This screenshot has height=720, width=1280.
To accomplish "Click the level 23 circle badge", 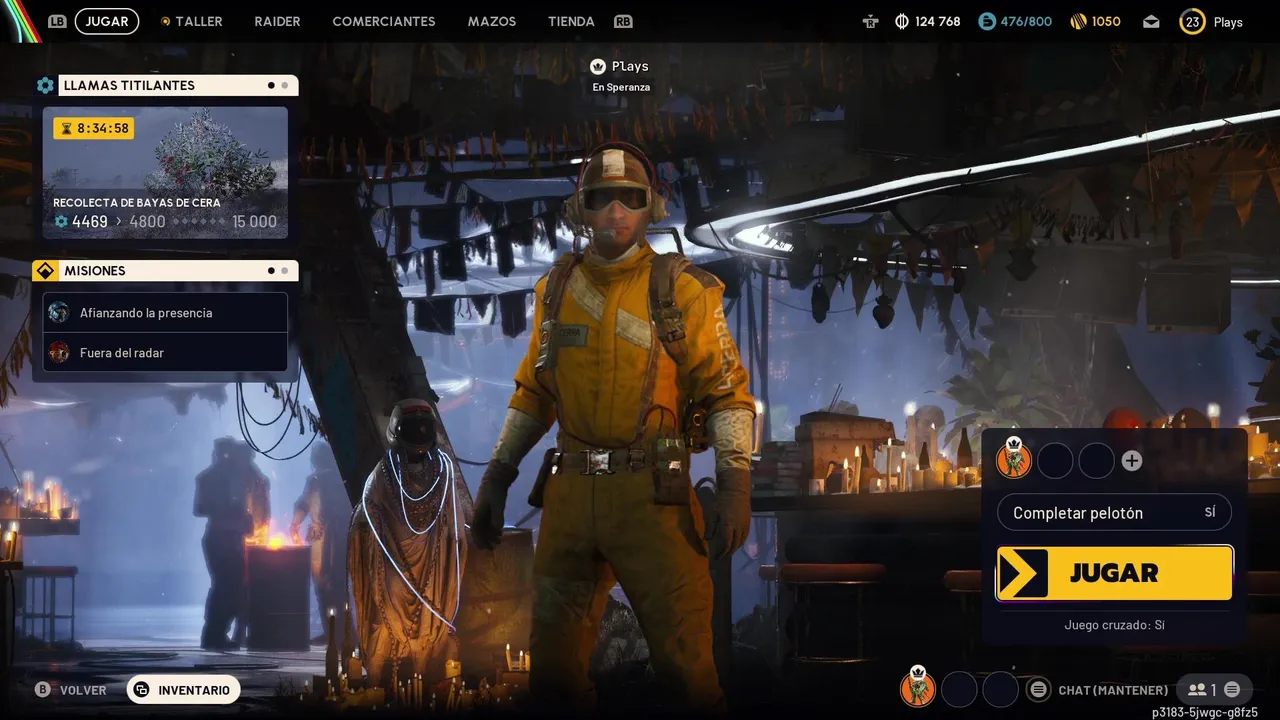I will pos(1192,21).
